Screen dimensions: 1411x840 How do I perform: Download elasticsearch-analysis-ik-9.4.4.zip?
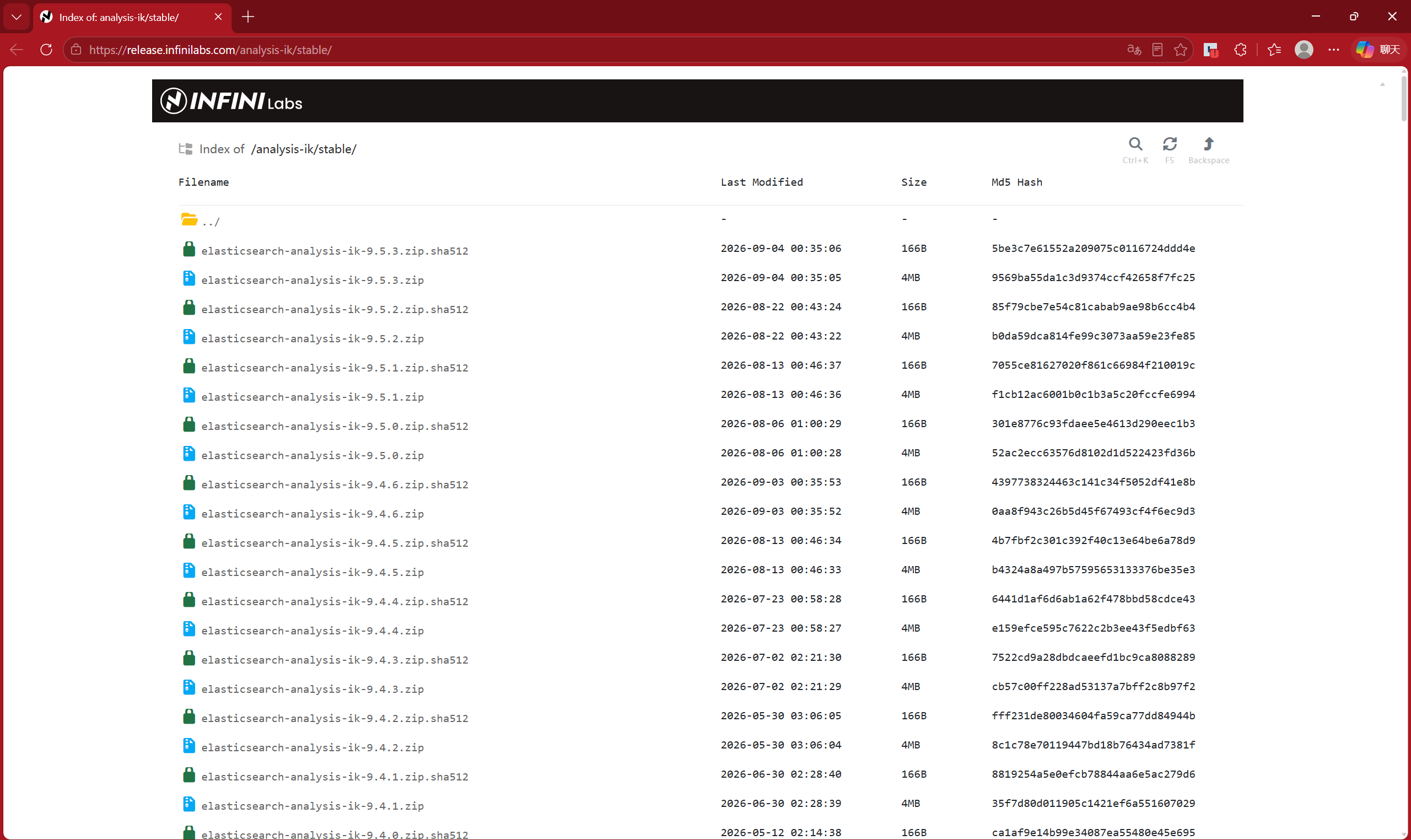coord(313,631)
